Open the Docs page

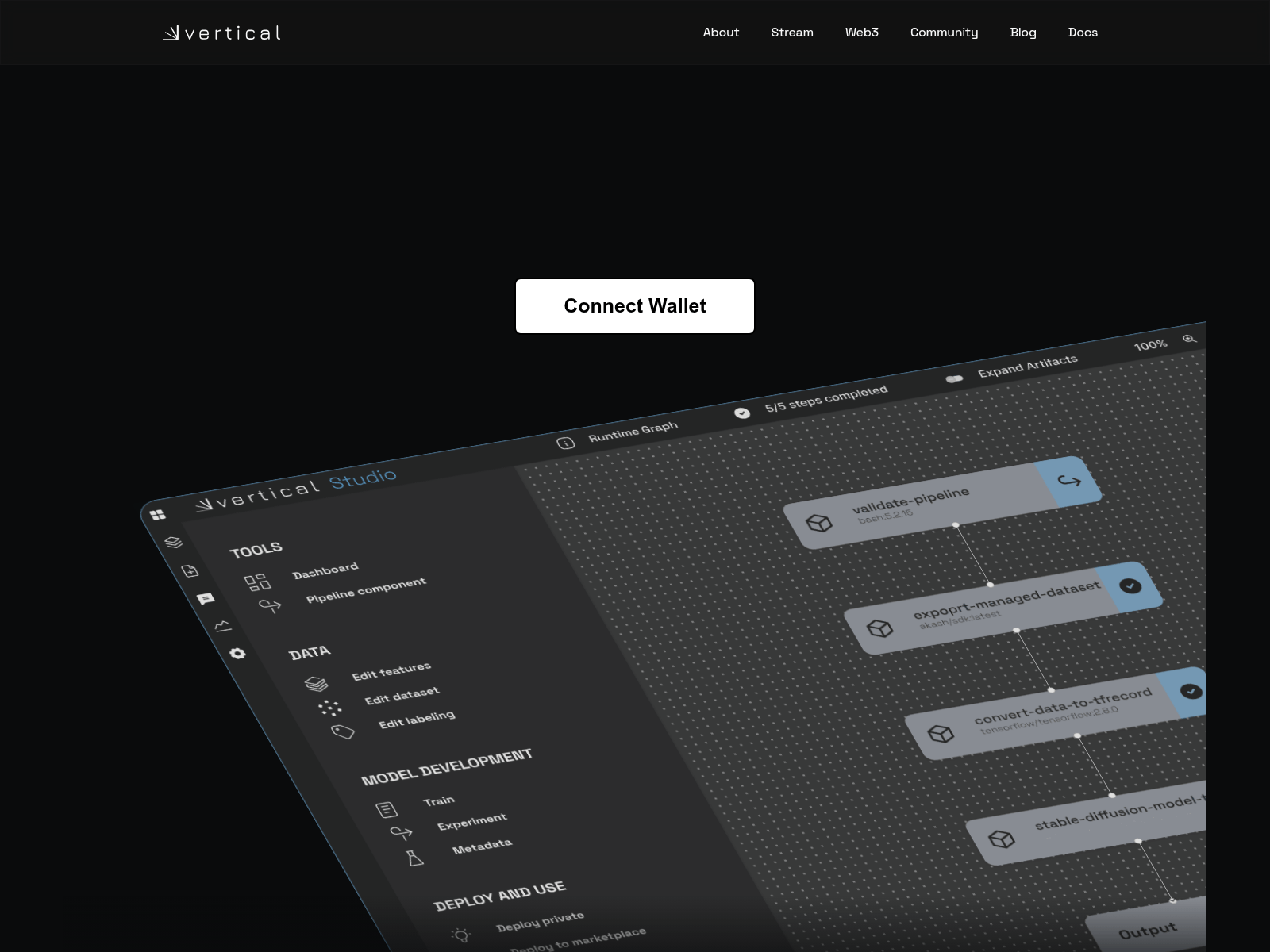click(1083, 33)
